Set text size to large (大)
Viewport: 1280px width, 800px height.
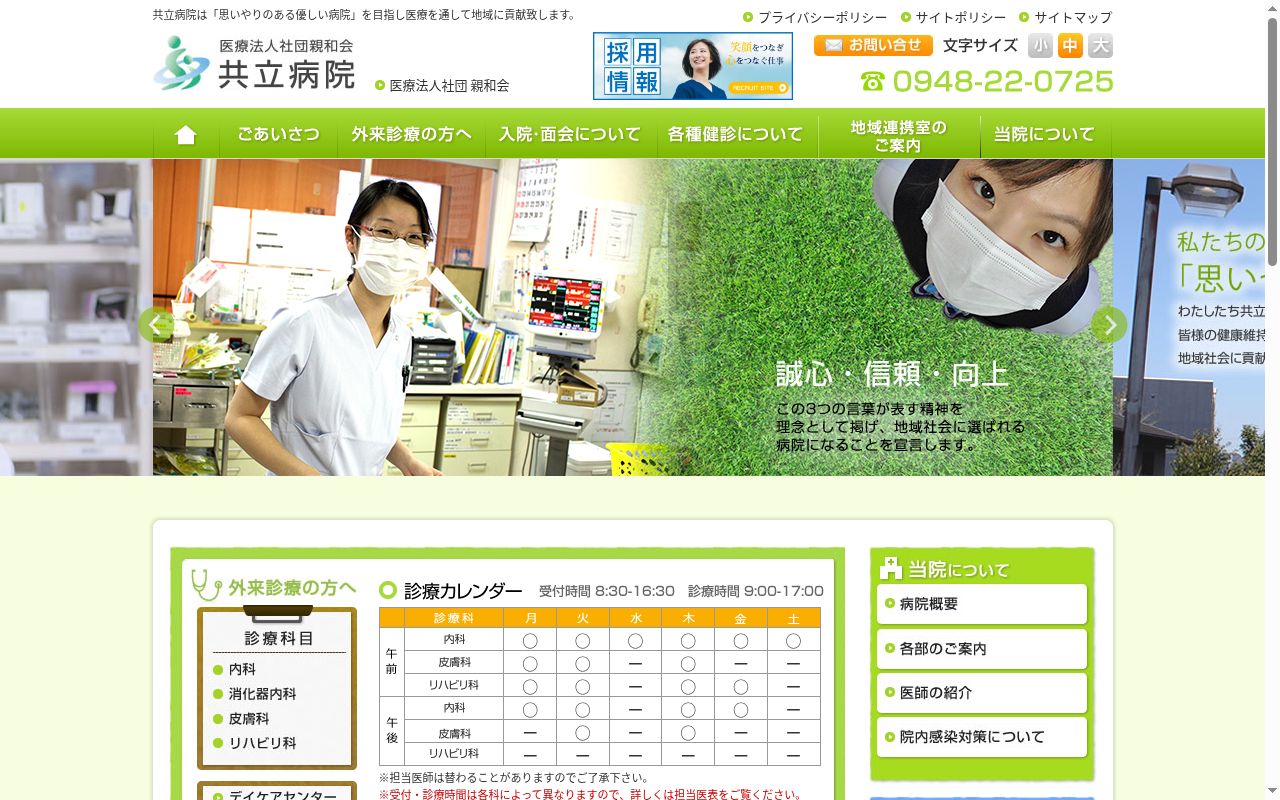click(1100, 46)
